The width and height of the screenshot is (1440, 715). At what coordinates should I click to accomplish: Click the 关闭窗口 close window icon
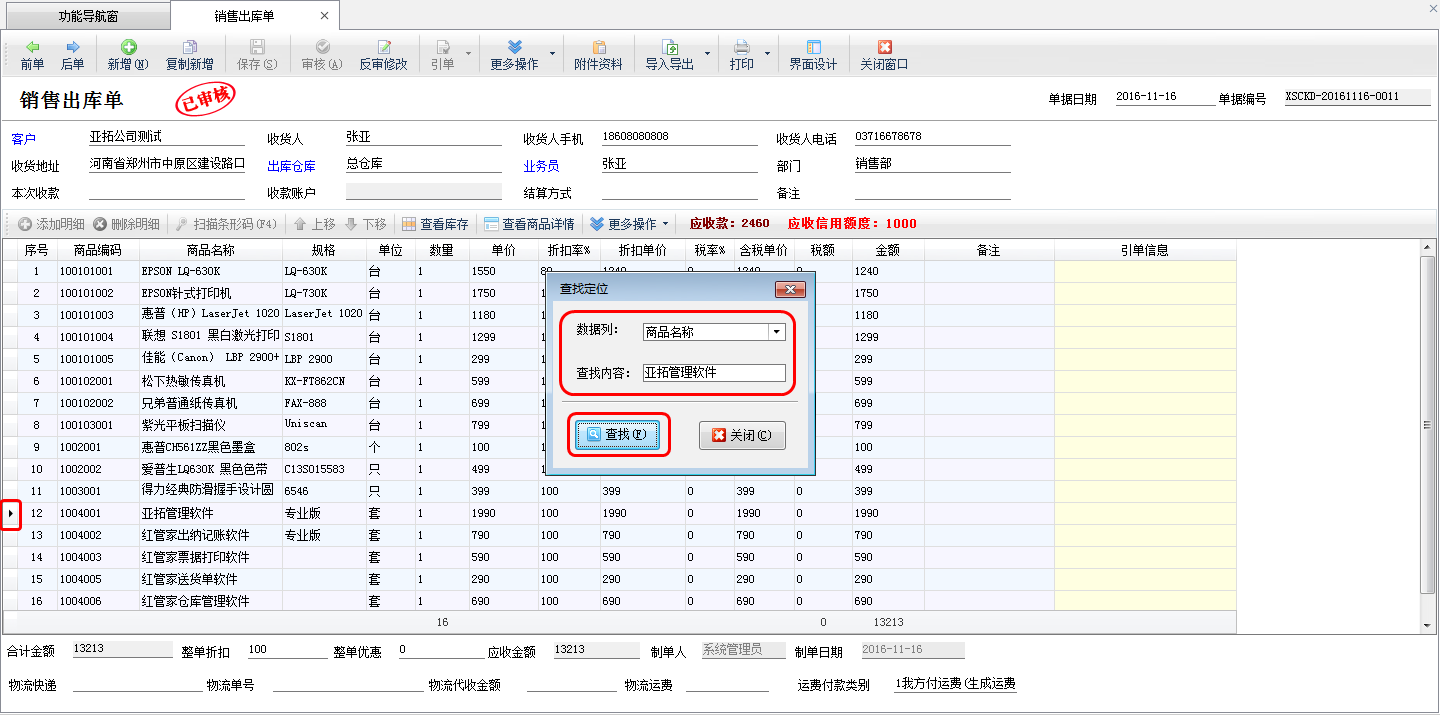click(884, 54)
